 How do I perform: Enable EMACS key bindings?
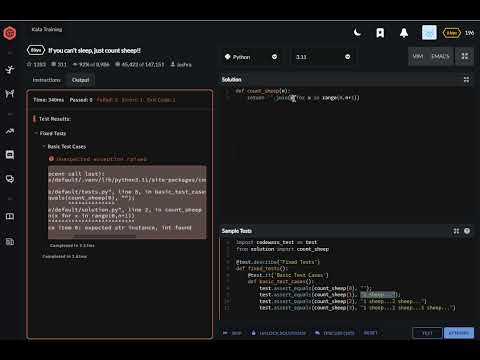tap(440, 56)
